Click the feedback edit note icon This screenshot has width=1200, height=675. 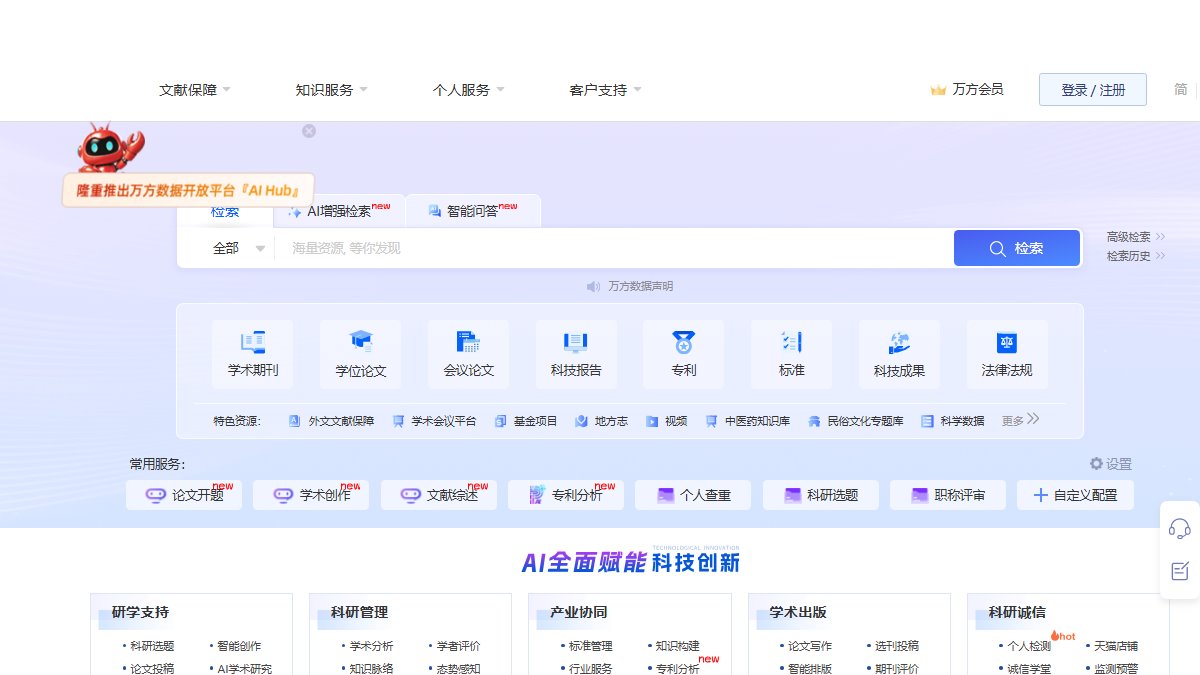click(x=1180, y=571)
